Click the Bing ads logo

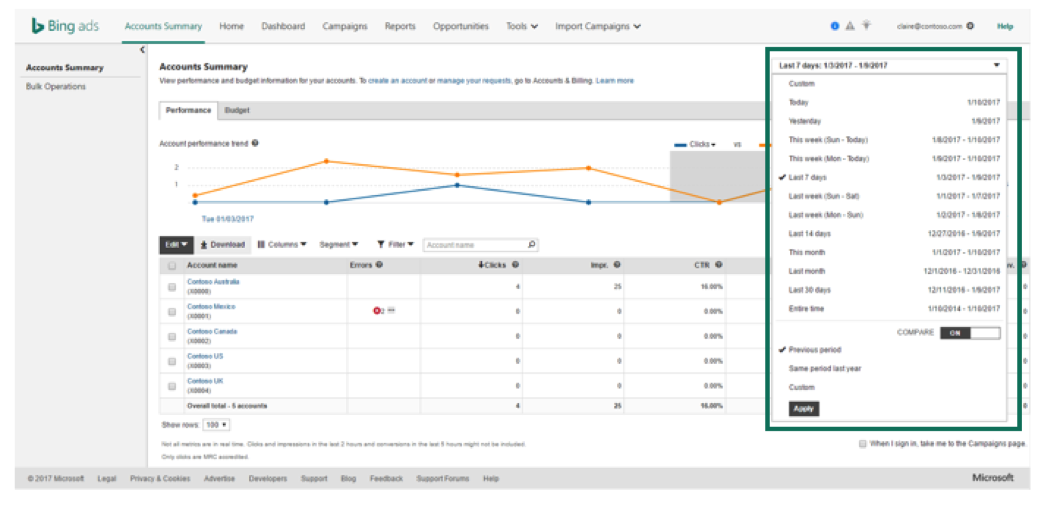(65, 26)
